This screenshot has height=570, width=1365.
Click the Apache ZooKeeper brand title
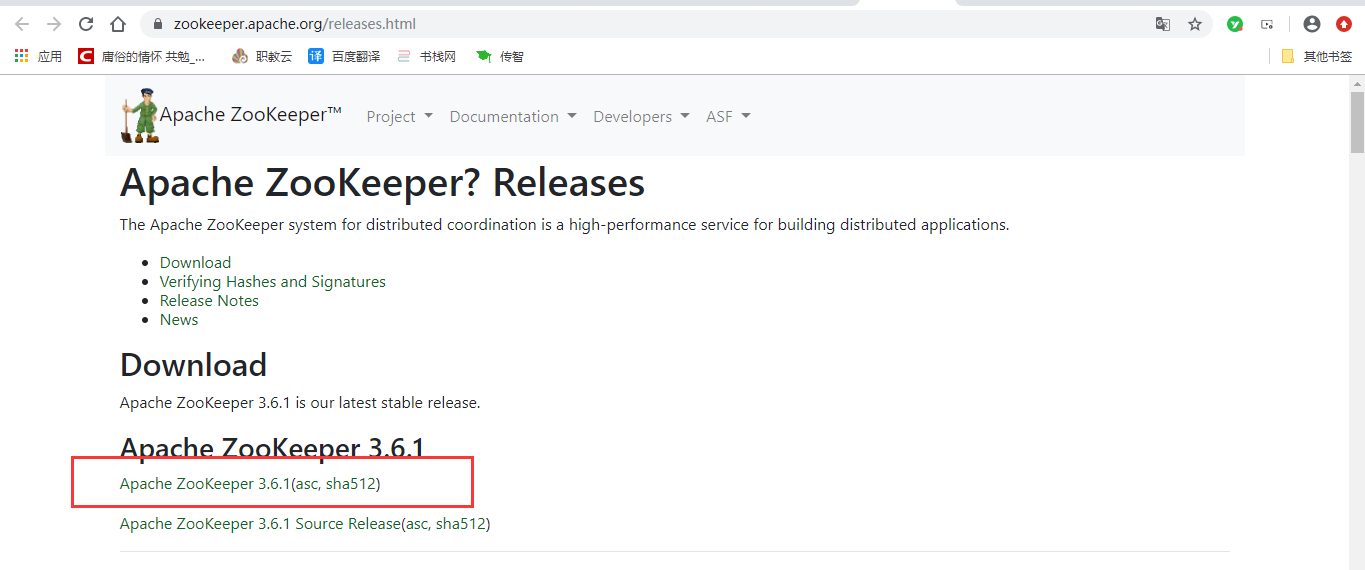(251, 115)
